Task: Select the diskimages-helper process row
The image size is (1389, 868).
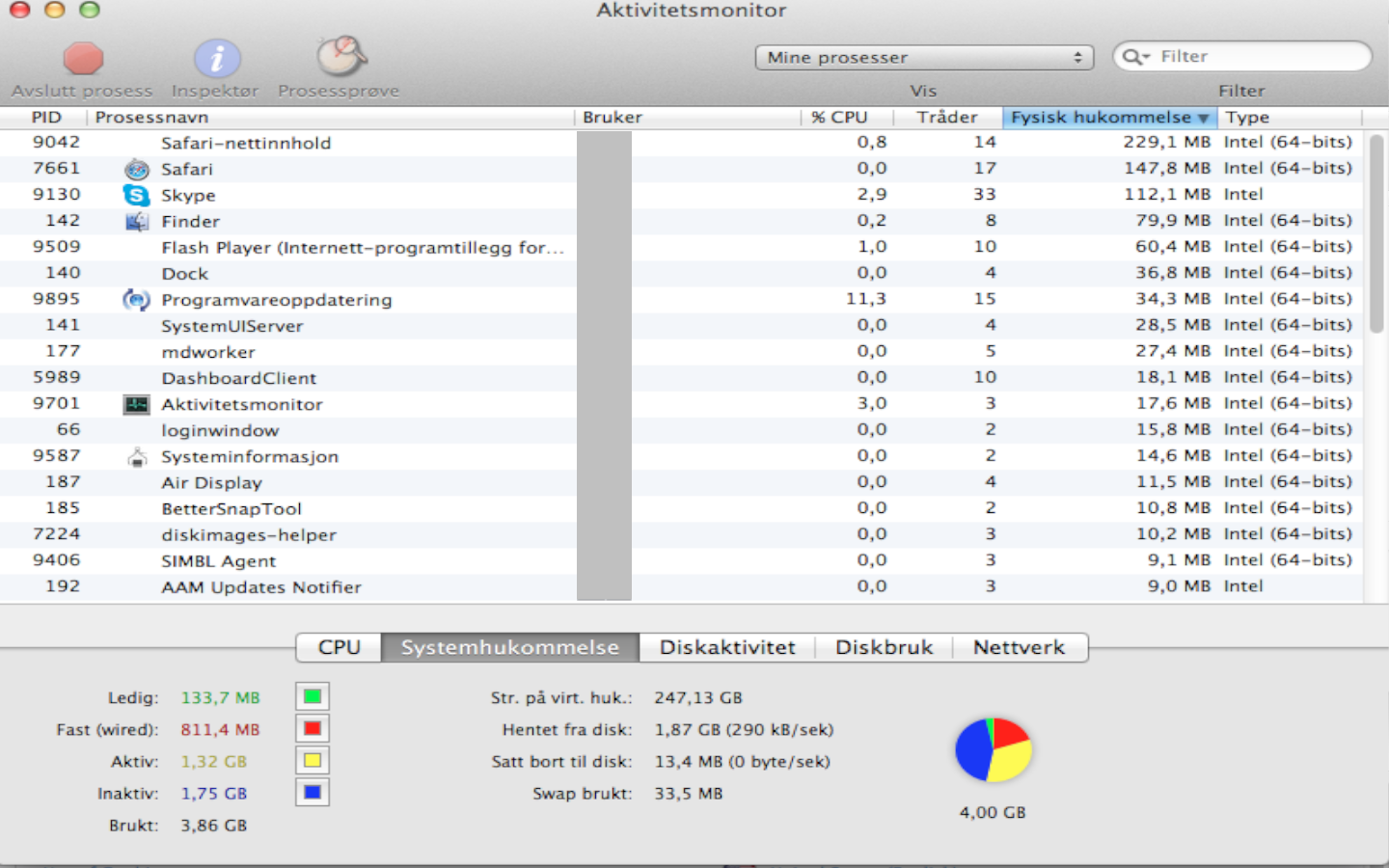Action: click(681, 533)
